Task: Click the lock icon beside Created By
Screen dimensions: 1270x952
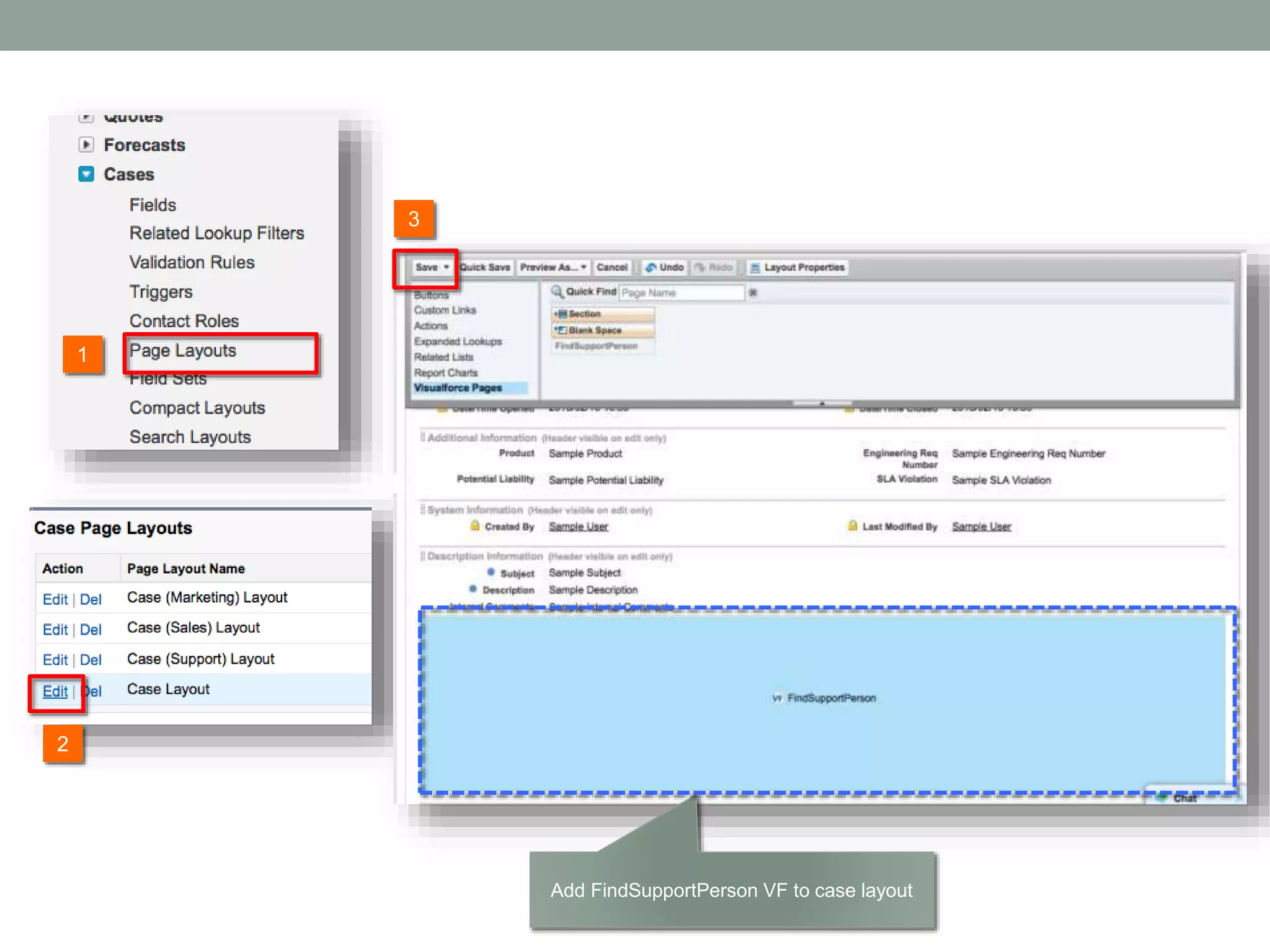Action: tap(475, 526)
